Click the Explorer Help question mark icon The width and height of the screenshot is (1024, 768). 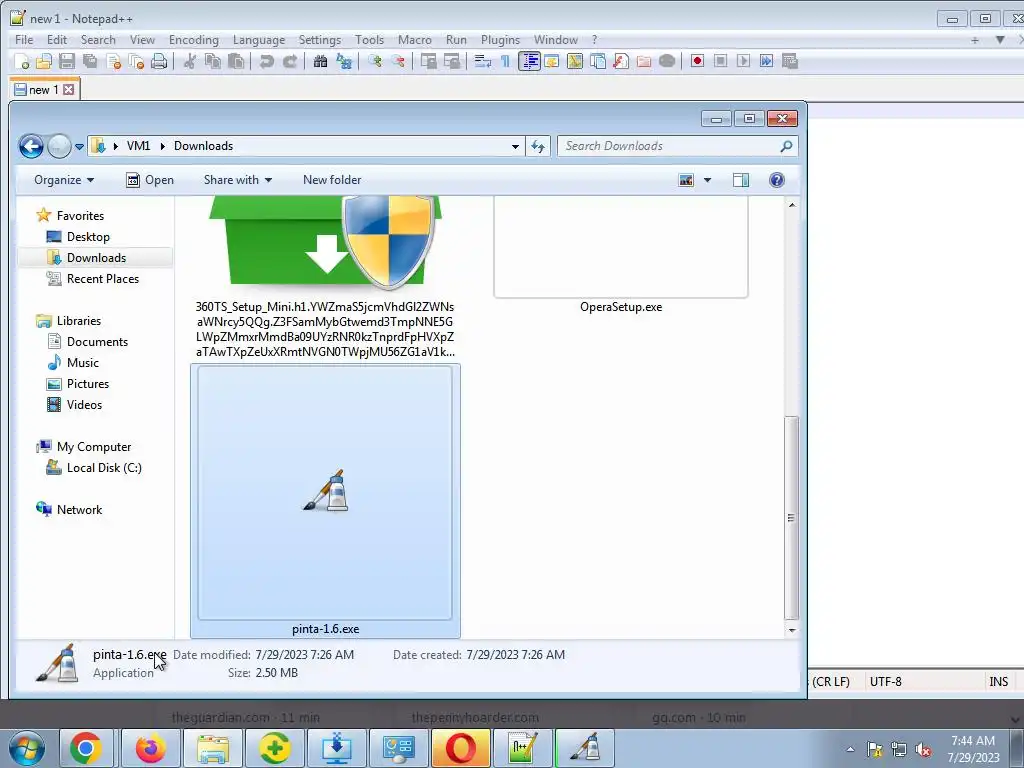tap(776, 180)
